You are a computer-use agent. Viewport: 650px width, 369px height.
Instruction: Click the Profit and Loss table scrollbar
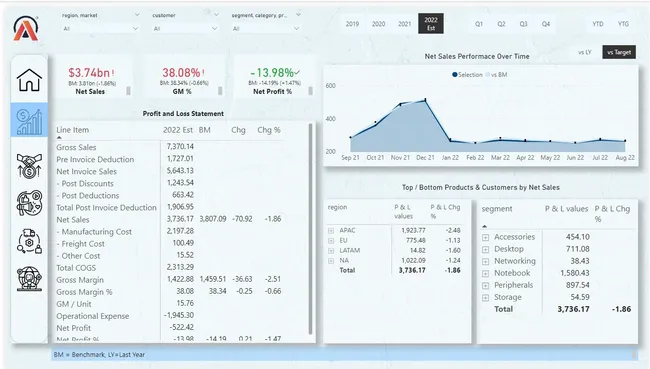310,229
